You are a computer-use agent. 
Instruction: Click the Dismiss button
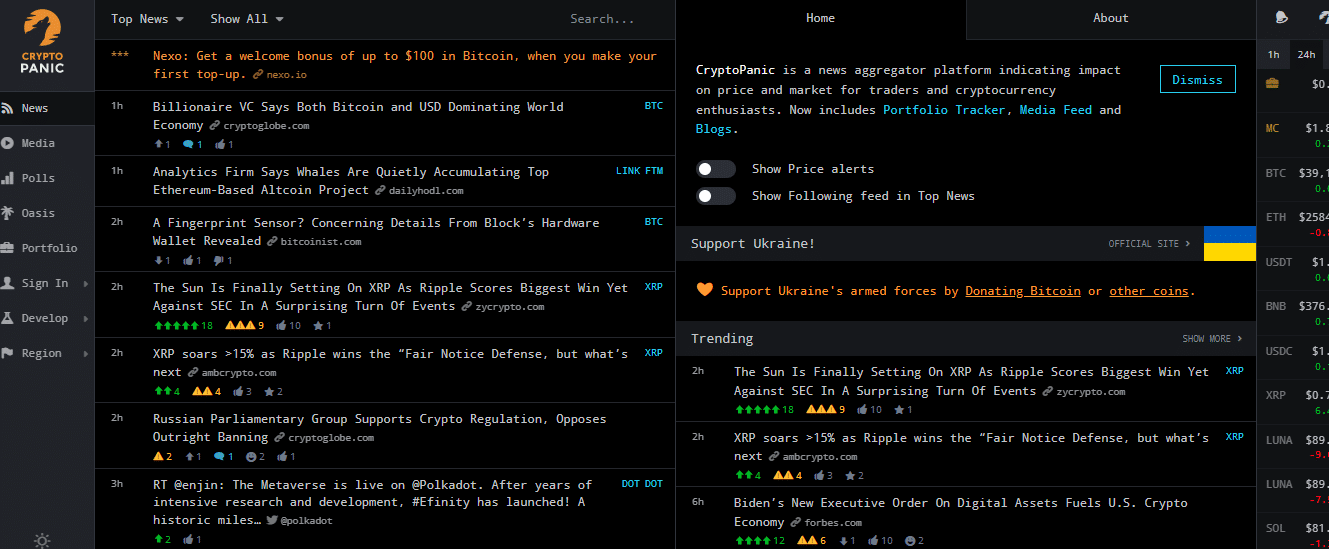tap(1197, 80)
